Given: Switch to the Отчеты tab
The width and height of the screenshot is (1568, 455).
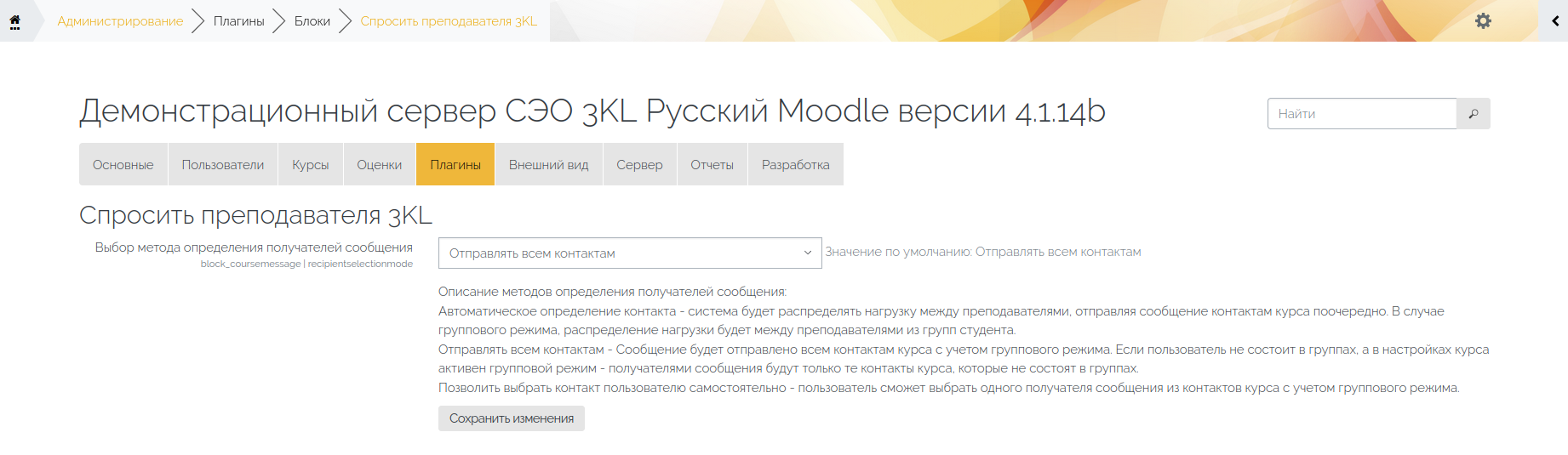Looking at the screenshot, I should pyautogui.click(x=712, y=165).
